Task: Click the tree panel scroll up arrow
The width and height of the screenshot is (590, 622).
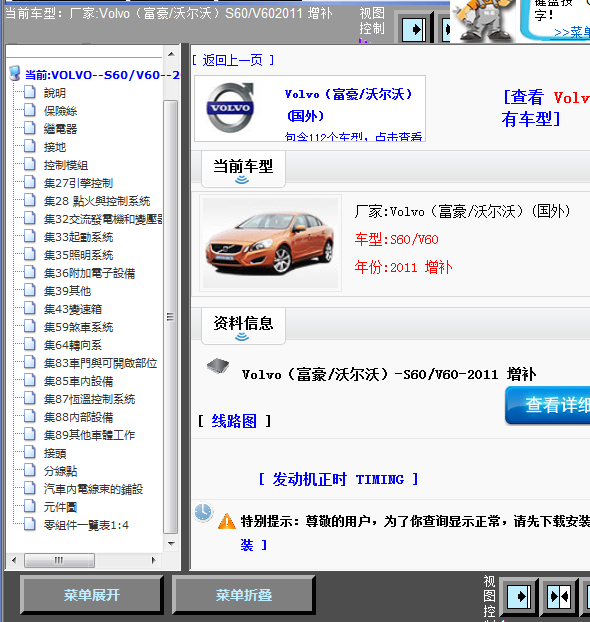Action: tap(171, 54)
